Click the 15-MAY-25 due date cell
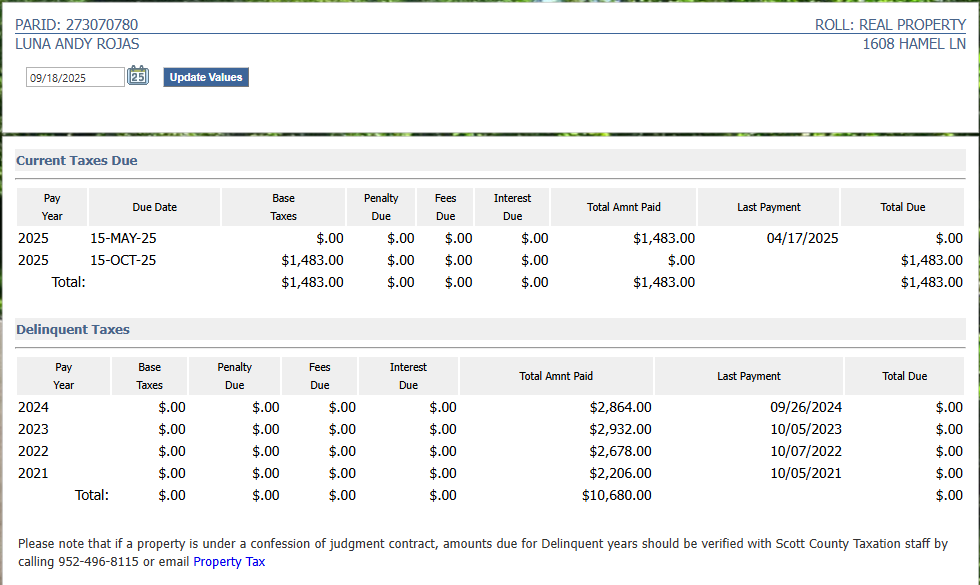 (123, 238)
